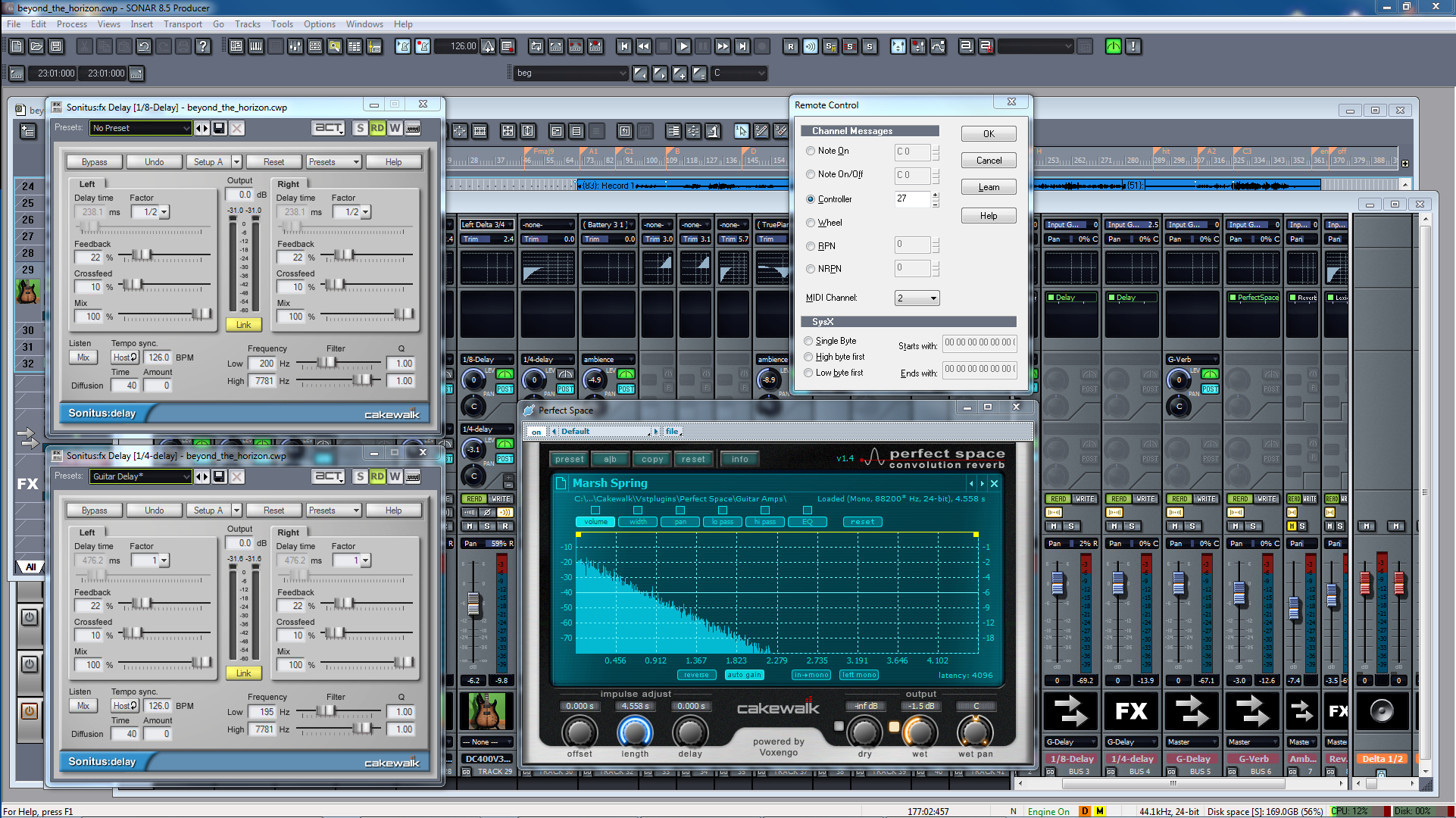Click the tempo 126.00 field
Image resolution: width=1456 pixels, height=818 pixels.
coord(458,46)
